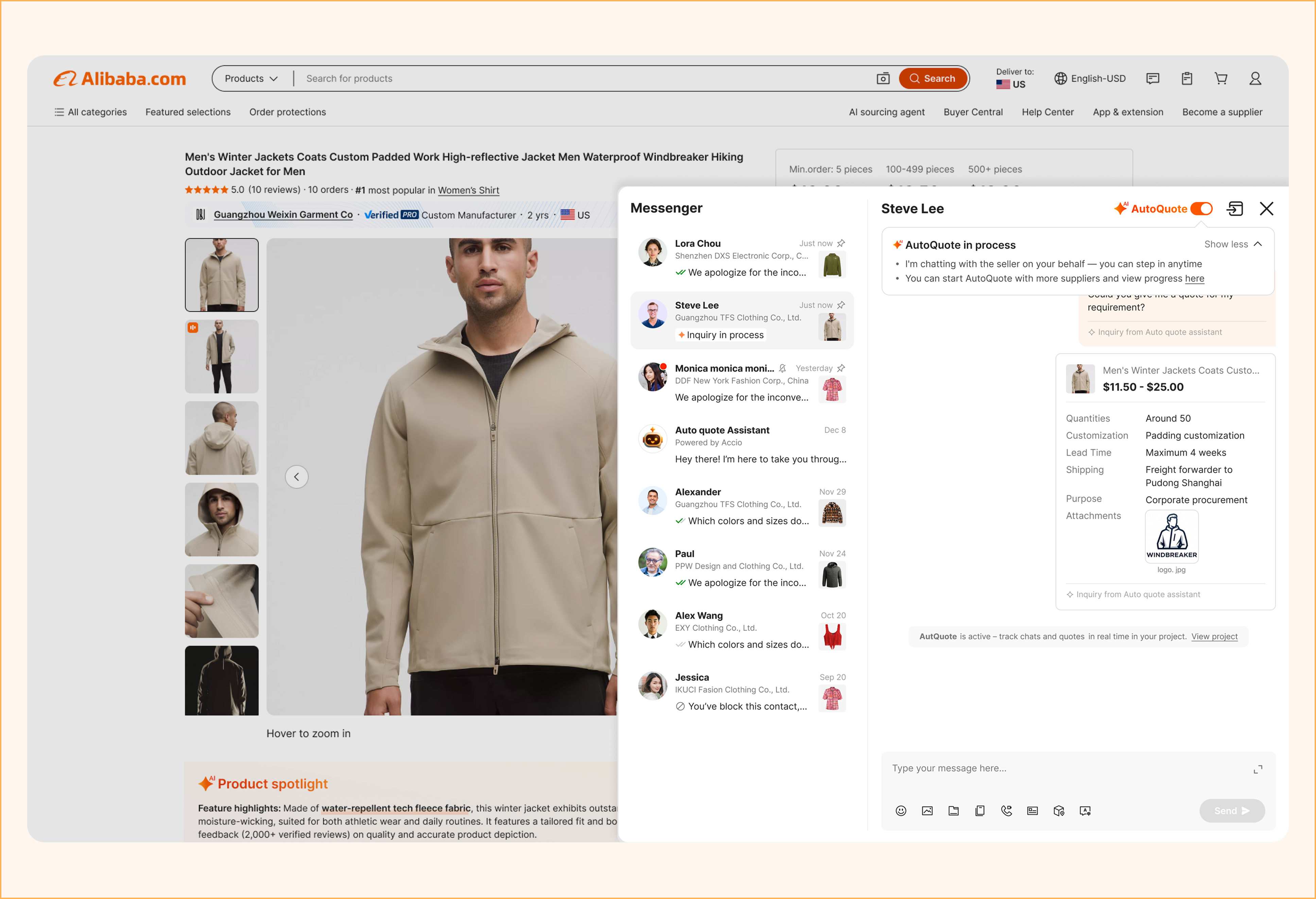
Task: Click the camera image search icon
Action: click(883, 78)
